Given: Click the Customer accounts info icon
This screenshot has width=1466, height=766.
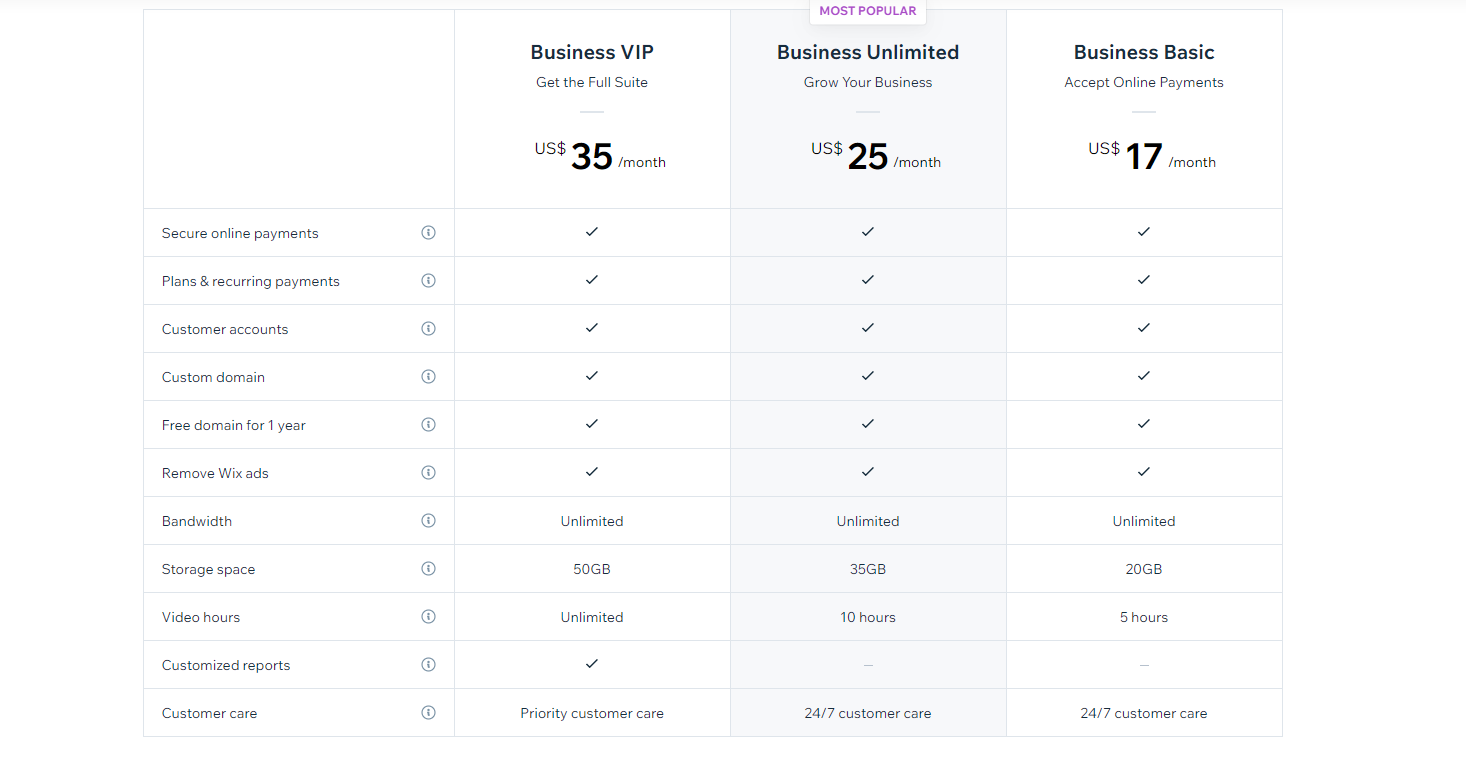Looking at the screenshot, I should click(428, 329).
